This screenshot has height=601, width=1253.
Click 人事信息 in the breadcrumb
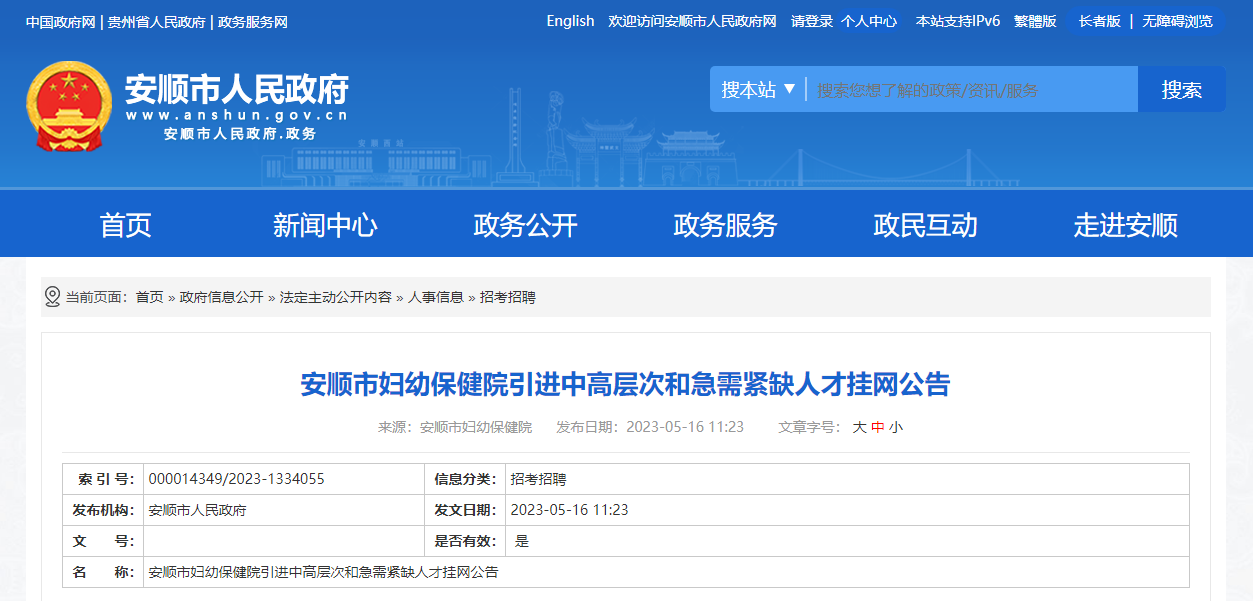435,297
